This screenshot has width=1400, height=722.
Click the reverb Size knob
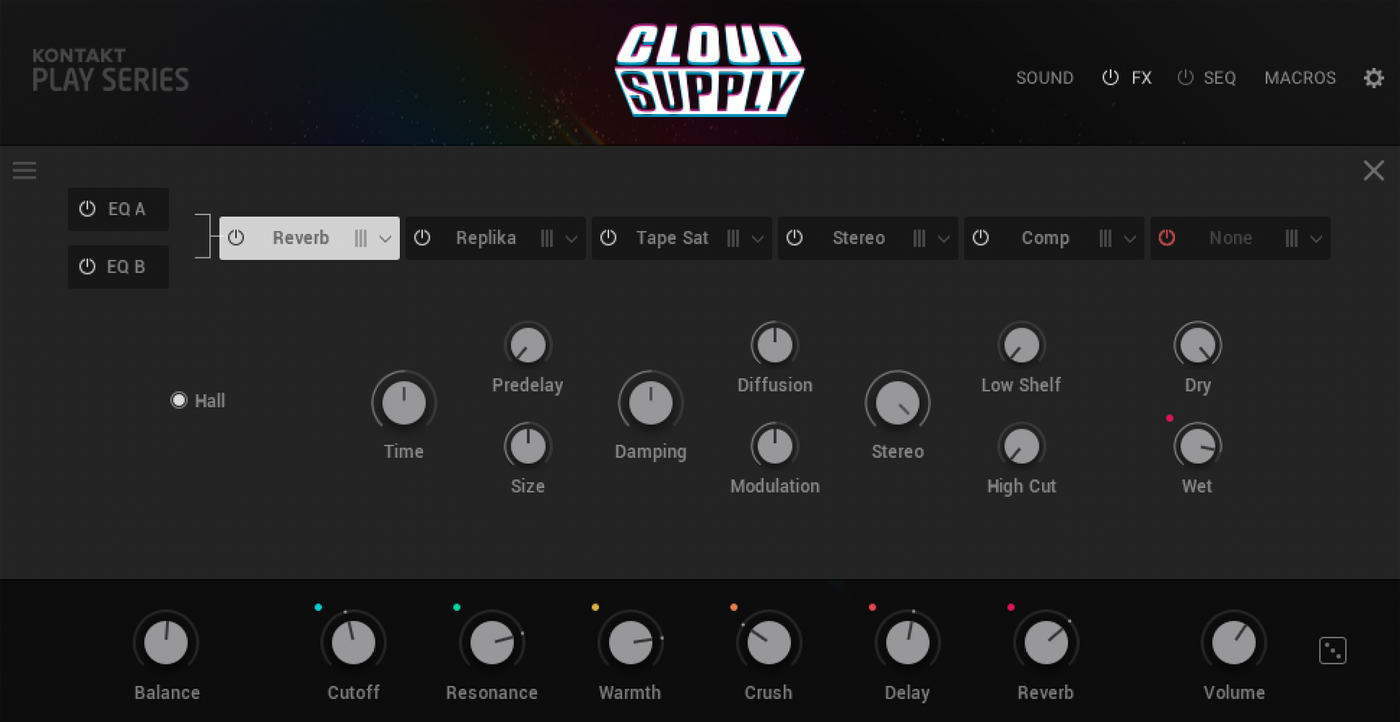[x=528, y=446]
